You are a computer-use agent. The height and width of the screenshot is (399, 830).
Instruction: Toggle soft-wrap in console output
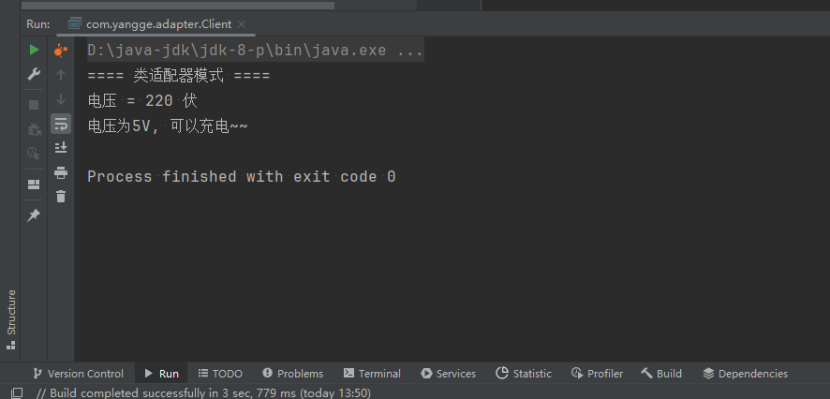(61, 124)
